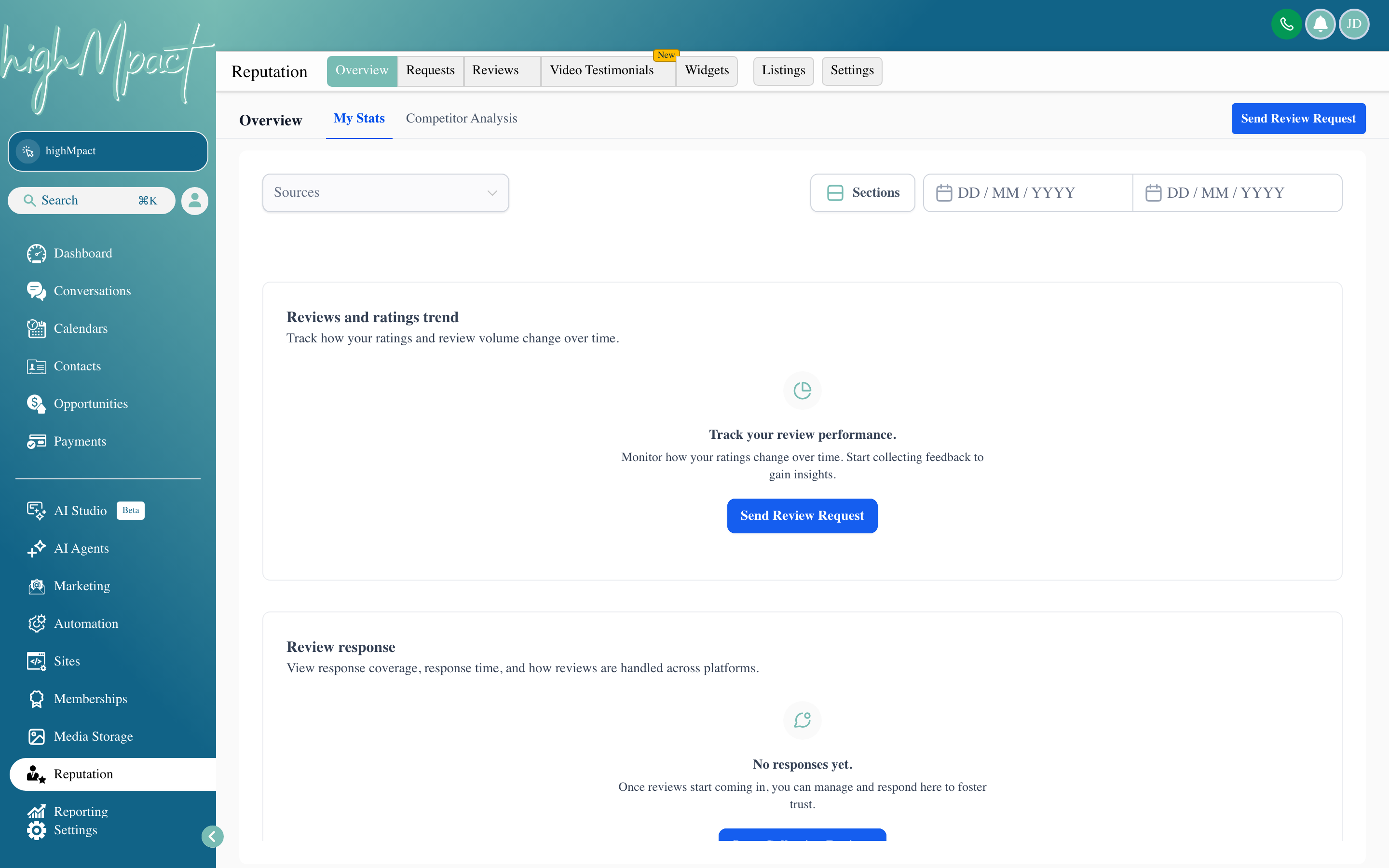Click the Reporting chart icon

click(36, 811)
